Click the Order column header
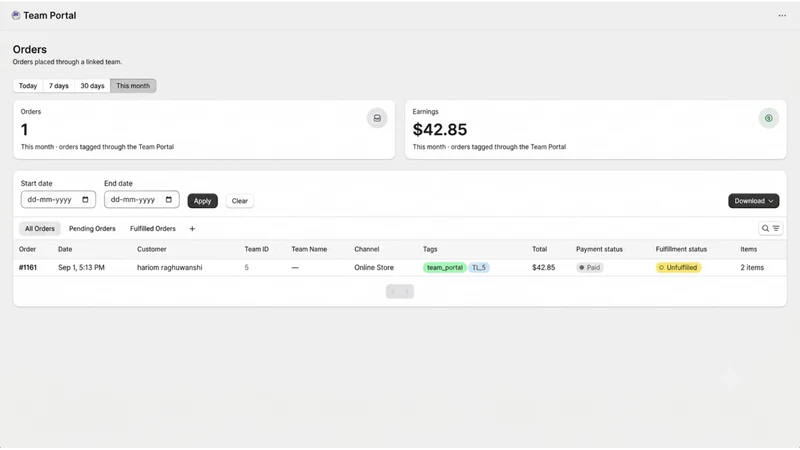This screenshot has width=800, height=450. coord(28,249)
